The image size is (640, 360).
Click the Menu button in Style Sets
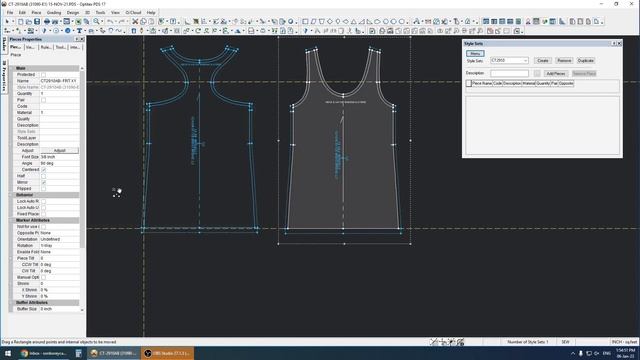coord(475,53)
